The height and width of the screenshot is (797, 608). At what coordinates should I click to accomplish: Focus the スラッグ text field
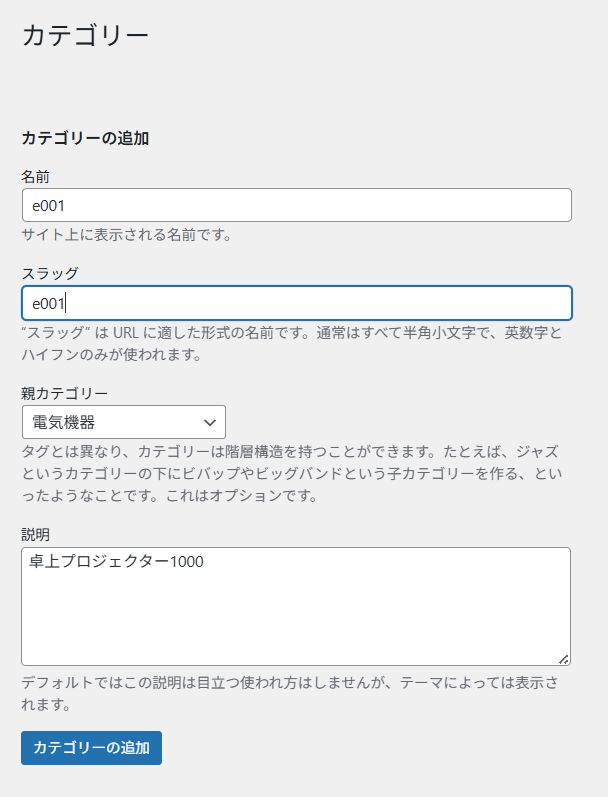[297, 303]
